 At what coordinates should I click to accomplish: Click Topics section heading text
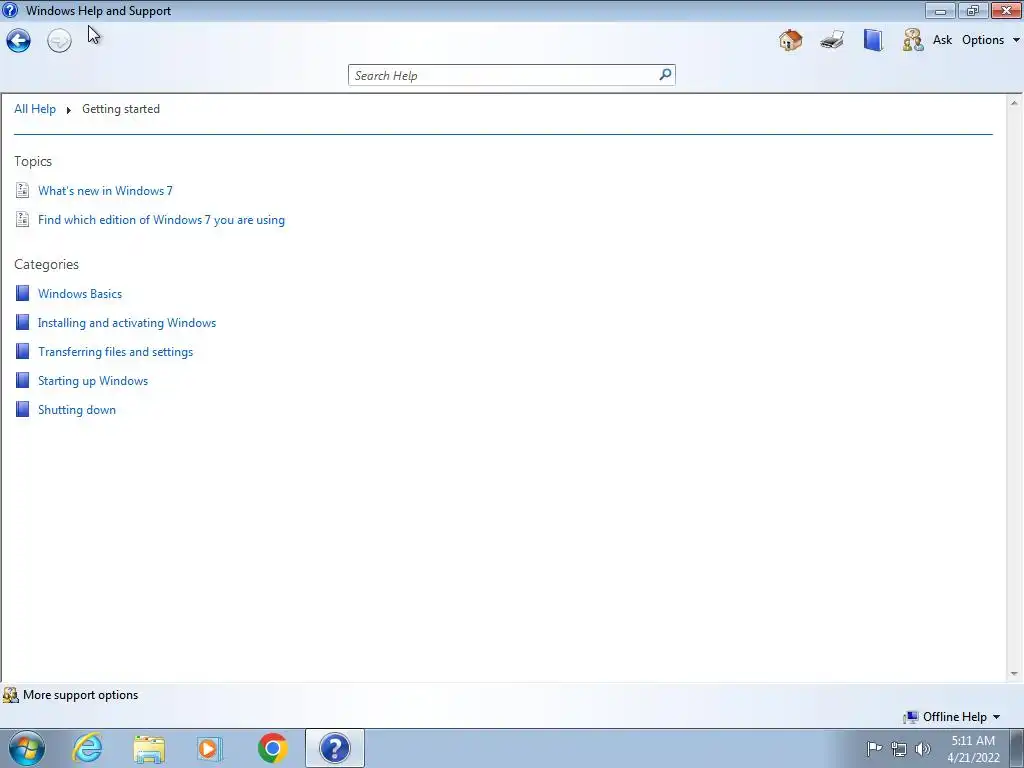pyautogui.click(x=33, y=161)
